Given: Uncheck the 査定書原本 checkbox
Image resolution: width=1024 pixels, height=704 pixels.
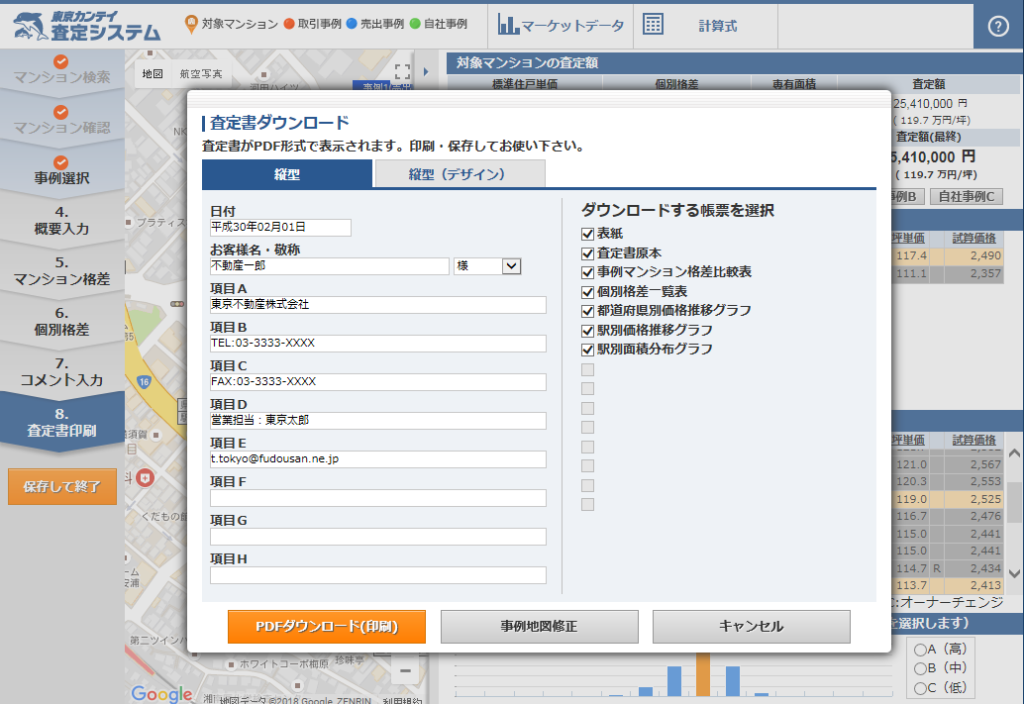Looking at the screenshot, I should click(x=588, y=253).
